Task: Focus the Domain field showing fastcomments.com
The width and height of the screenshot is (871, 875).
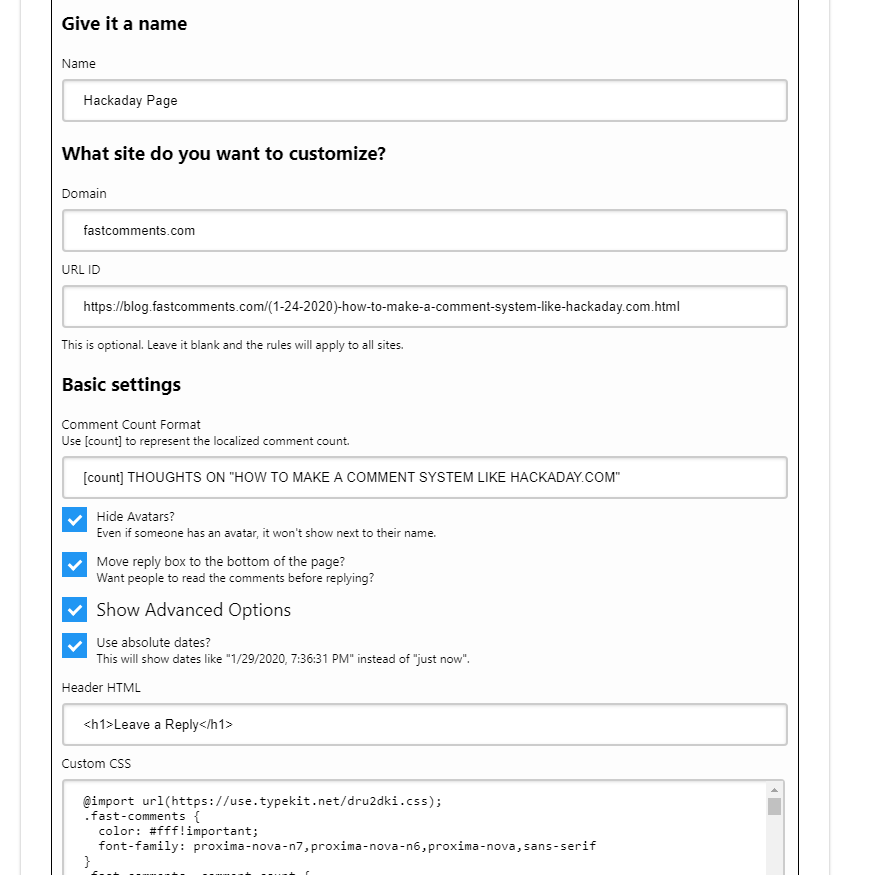Action: coord(424,230)
